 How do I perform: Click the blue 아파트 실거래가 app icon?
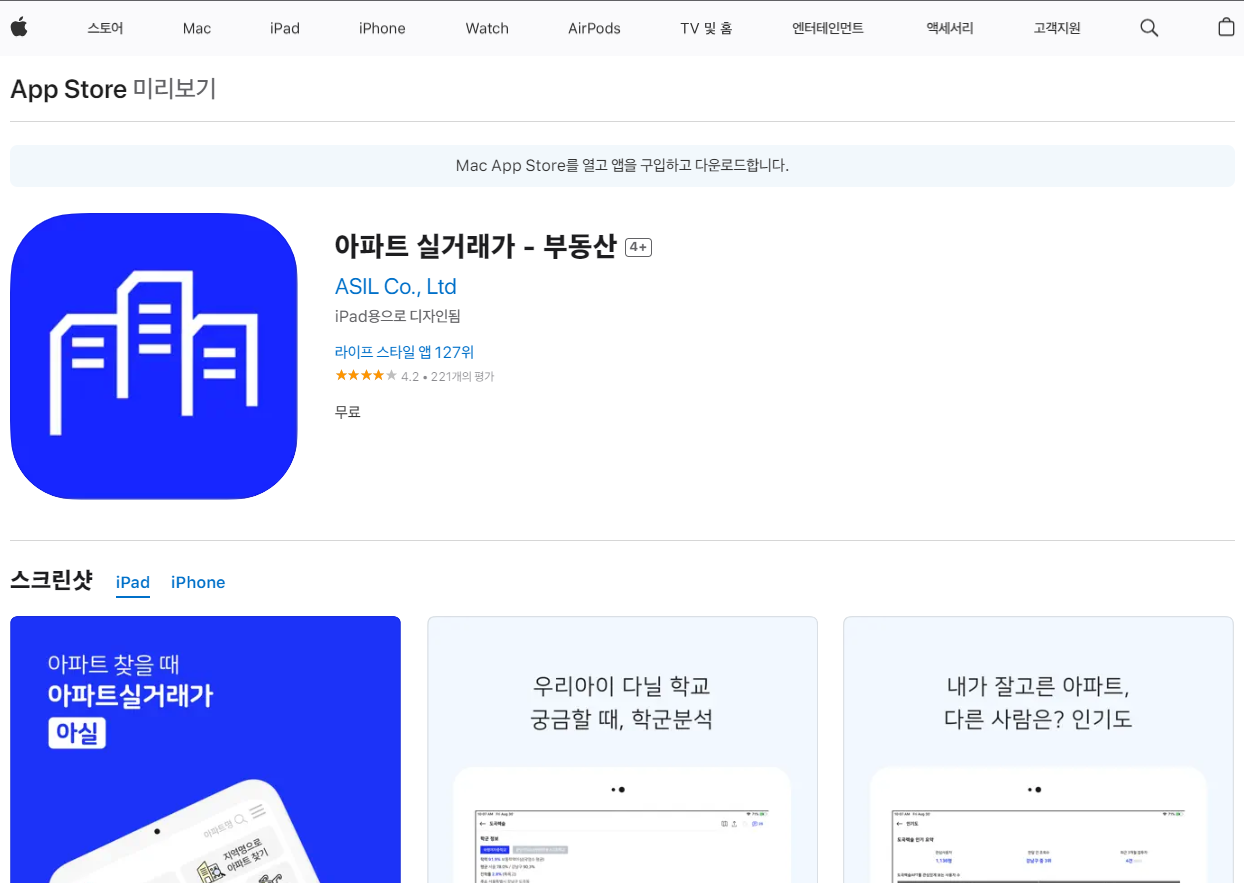point(153,355)
